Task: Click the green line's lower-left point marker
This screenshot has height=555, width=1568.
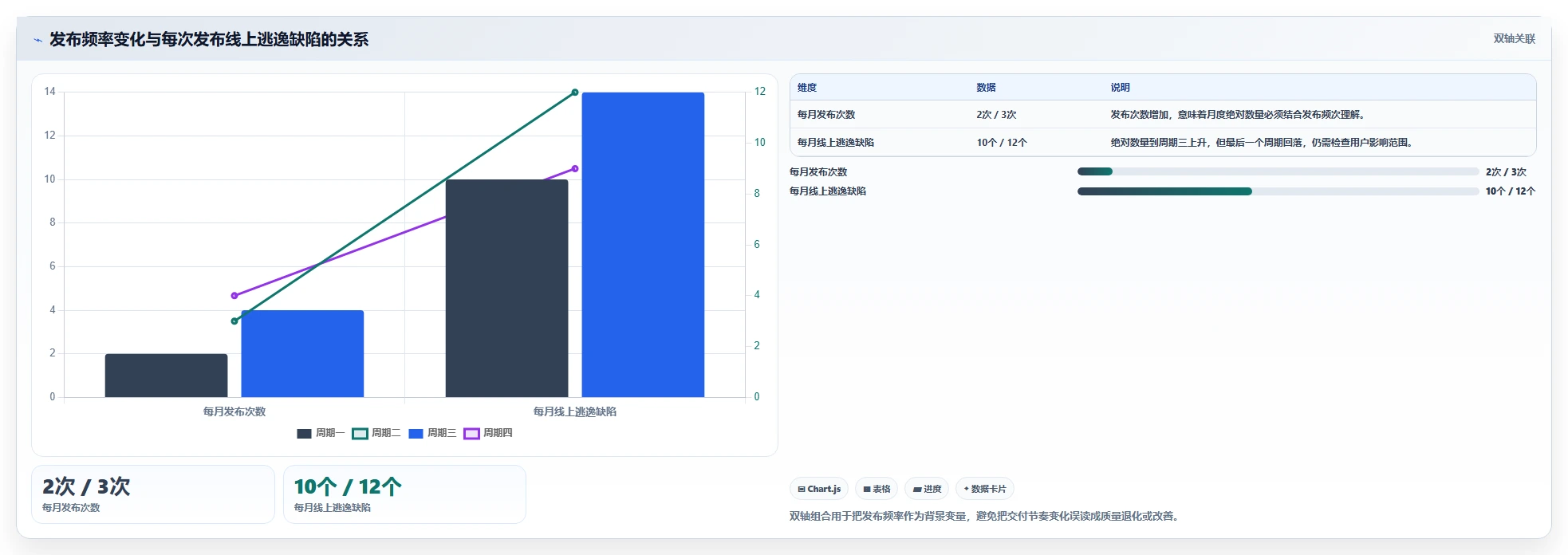Action: tap(234, 321)
